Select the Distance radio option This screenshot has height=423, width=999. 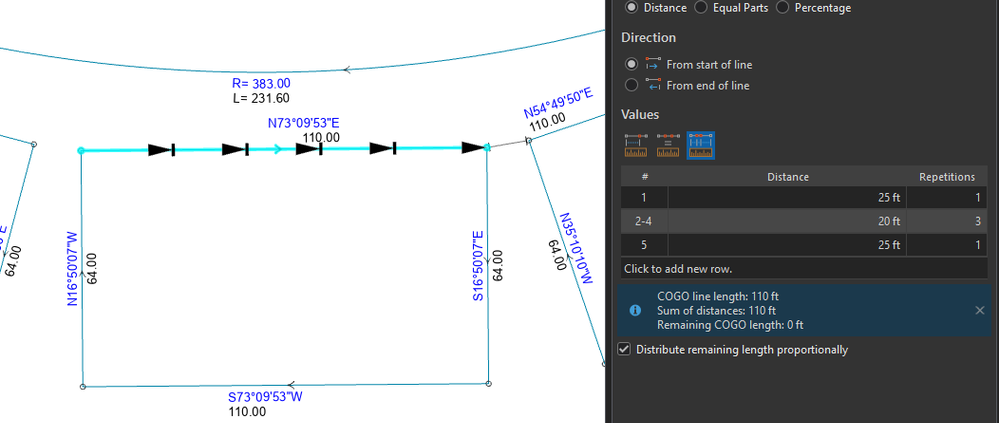coord(631,8)
